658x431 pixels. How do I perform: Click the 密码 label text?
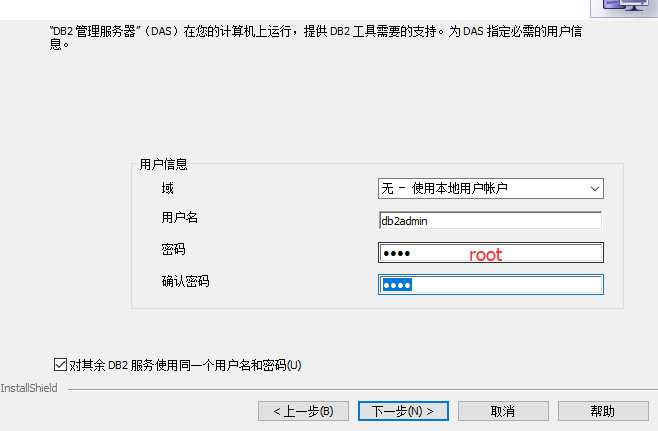pos(173,249)
